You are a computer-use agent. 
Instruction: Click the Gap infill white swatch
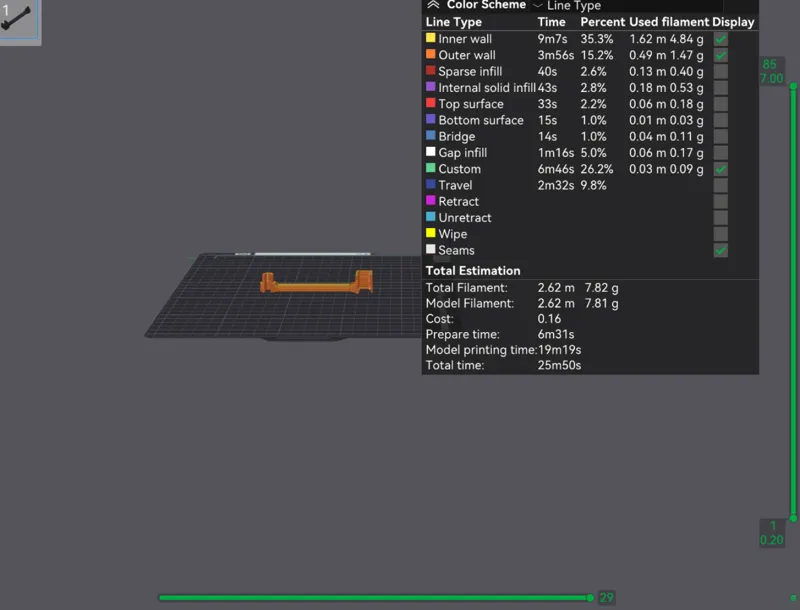(x=431, y=152)
